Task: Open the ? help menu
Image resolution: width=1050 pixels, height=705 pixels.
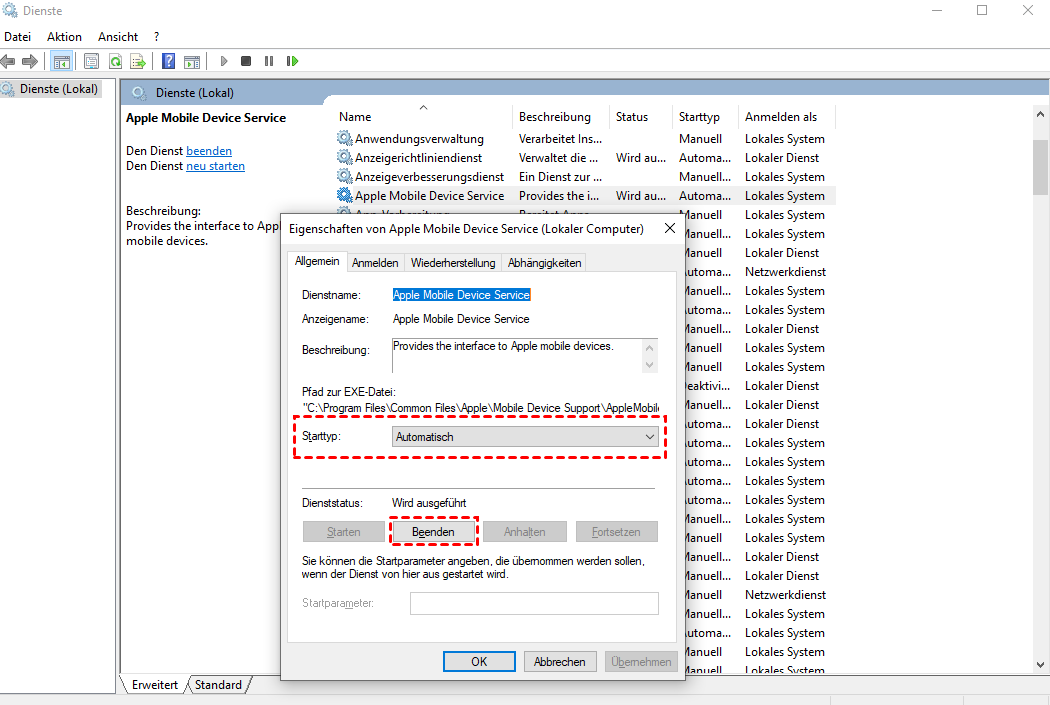Action: [157, 37]
